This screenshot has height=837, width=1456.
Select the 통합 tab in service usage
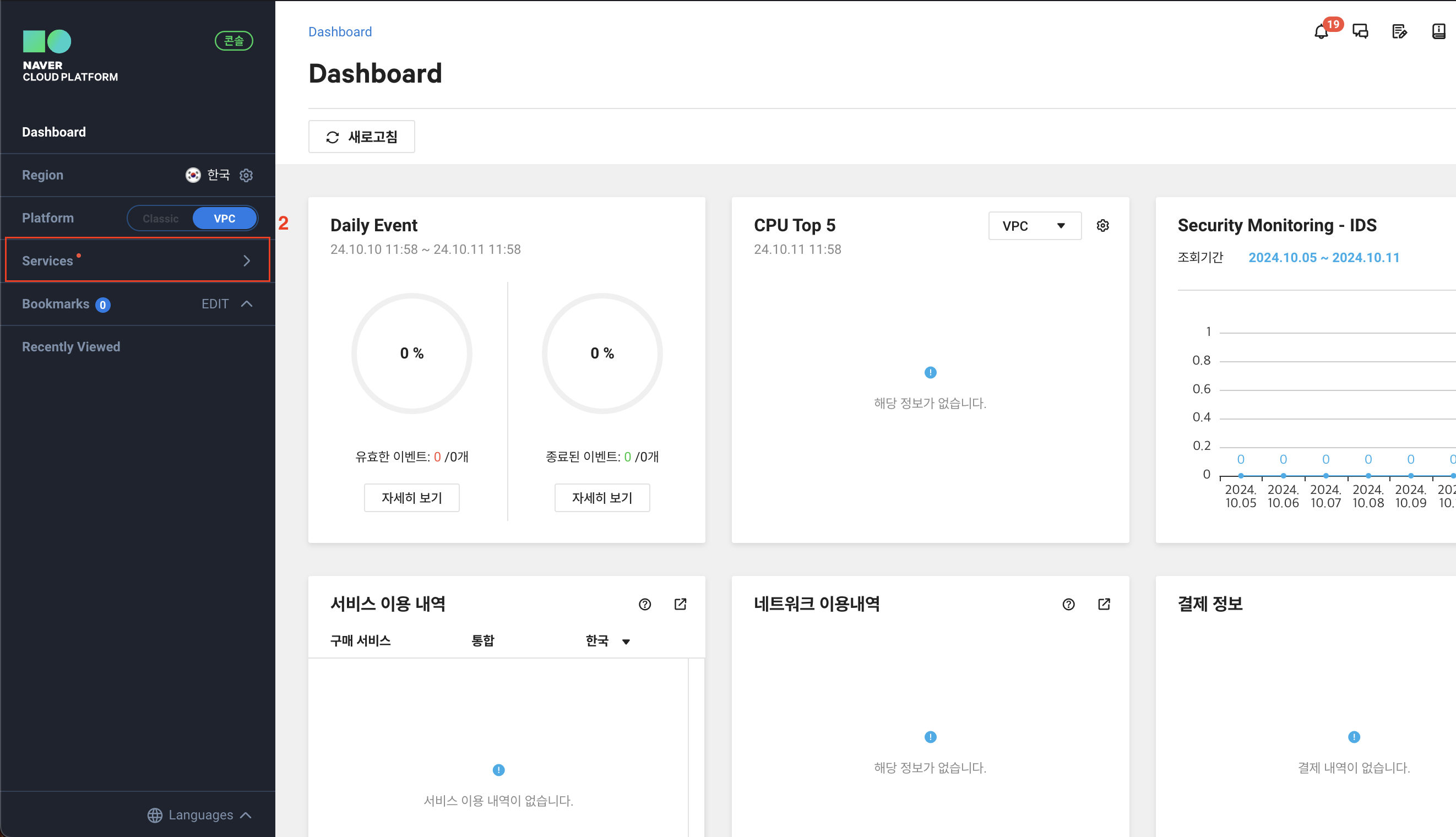[x=482, y=641]
